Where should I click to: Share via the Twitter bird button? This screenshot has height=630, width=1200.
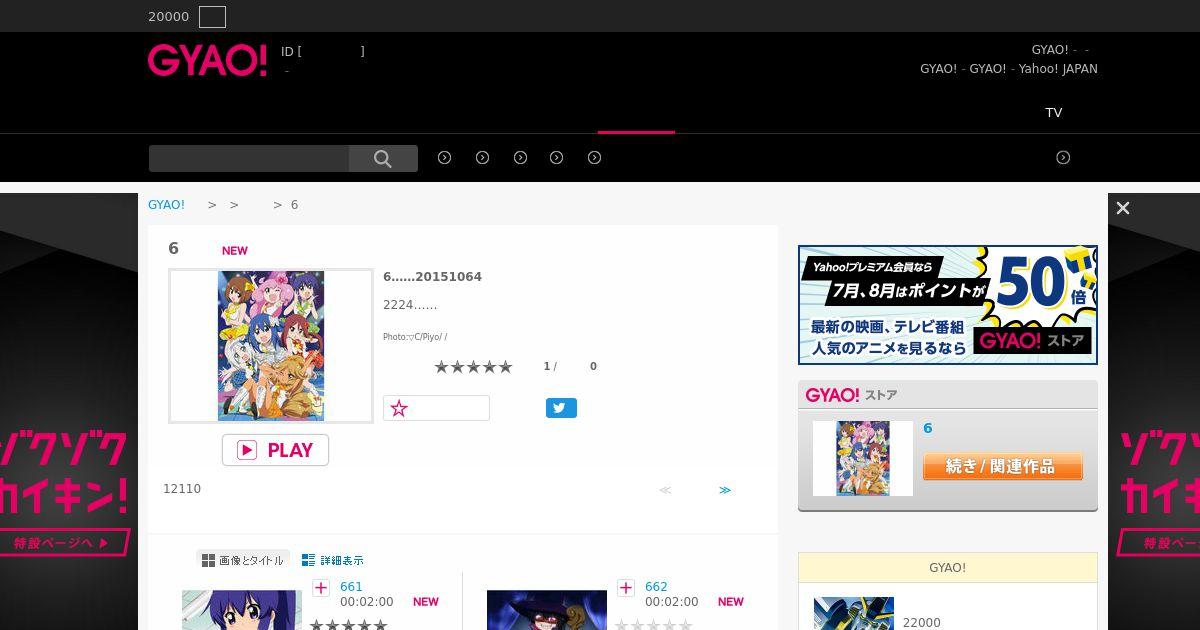pos(561,408)
